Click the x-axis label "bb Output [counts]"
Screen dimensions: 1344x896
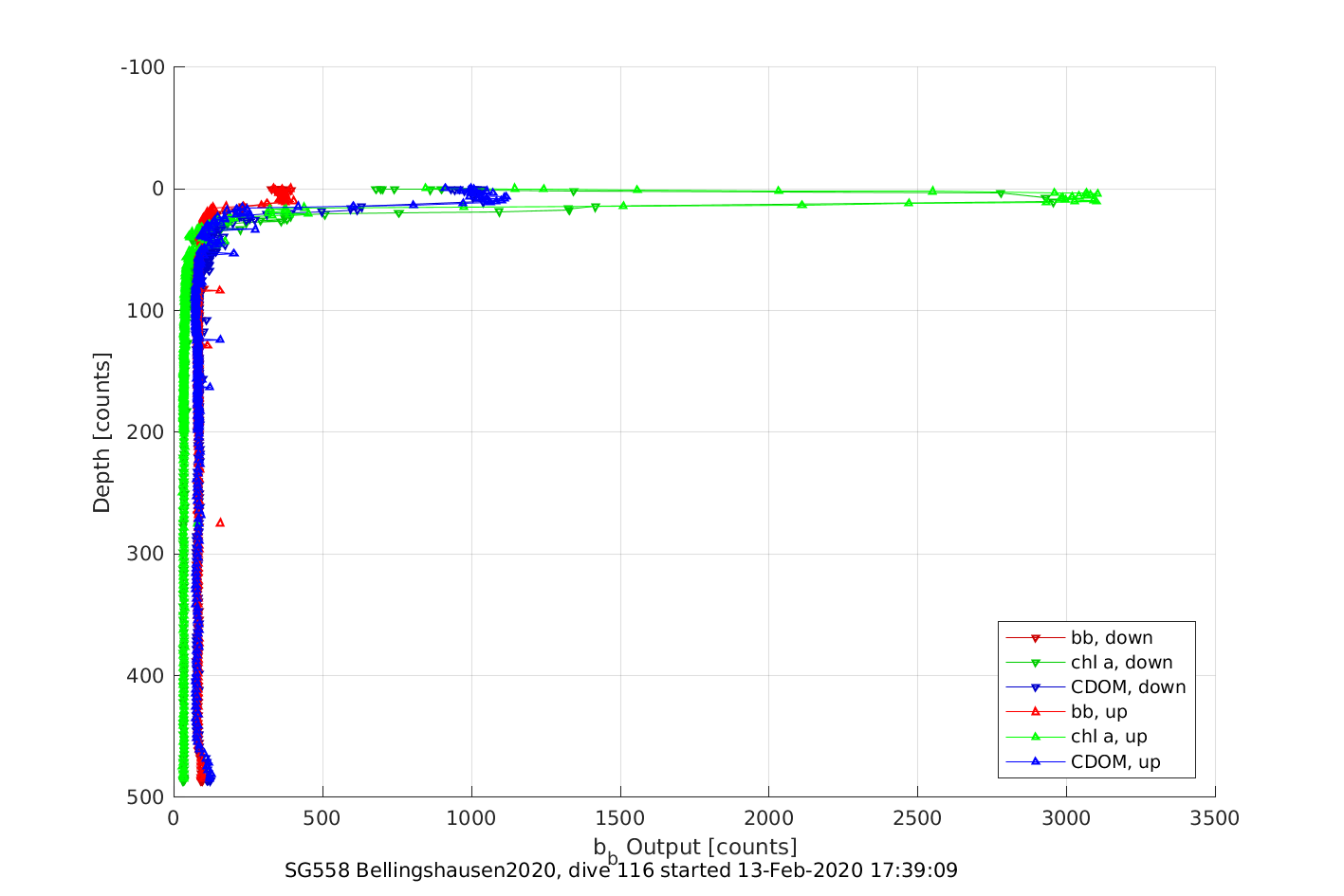695,848
